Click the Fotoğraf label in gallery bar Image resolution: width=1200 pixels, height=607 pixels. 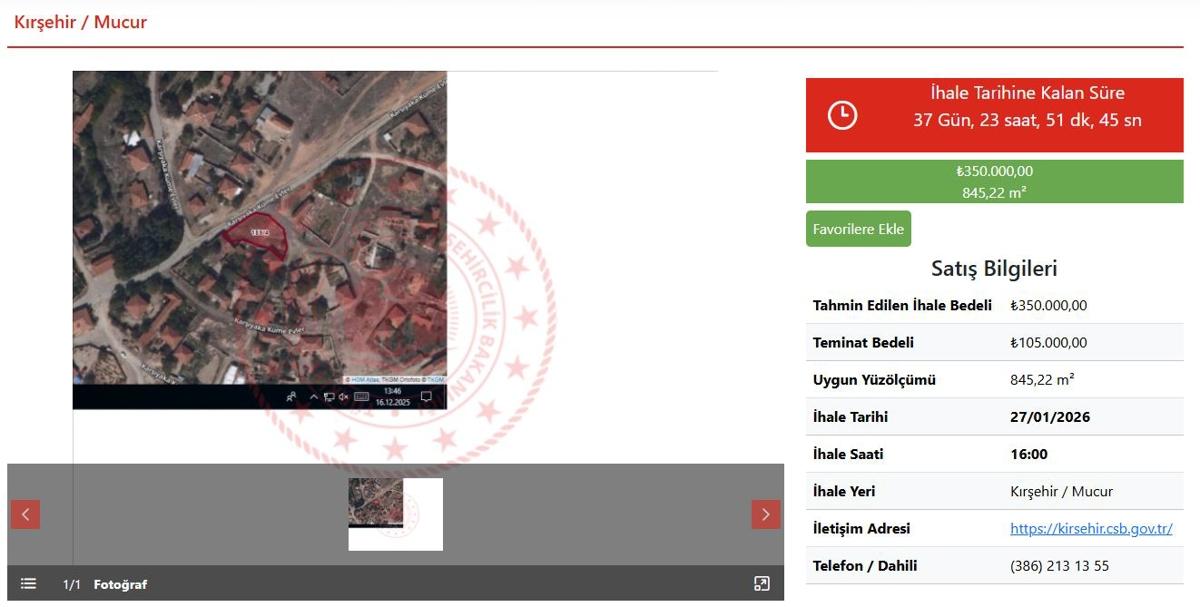(120, 585)
